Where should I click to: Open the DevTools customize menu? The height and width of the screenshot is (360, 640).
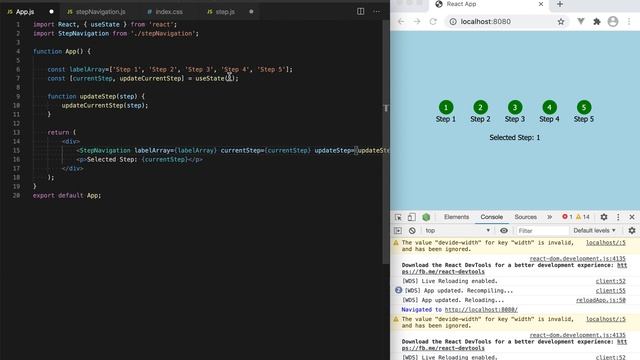[618, 217]
